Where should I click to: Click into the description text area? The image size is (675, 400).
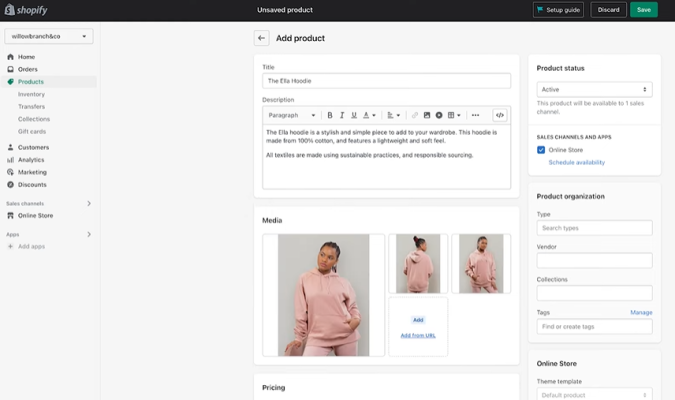386,157
